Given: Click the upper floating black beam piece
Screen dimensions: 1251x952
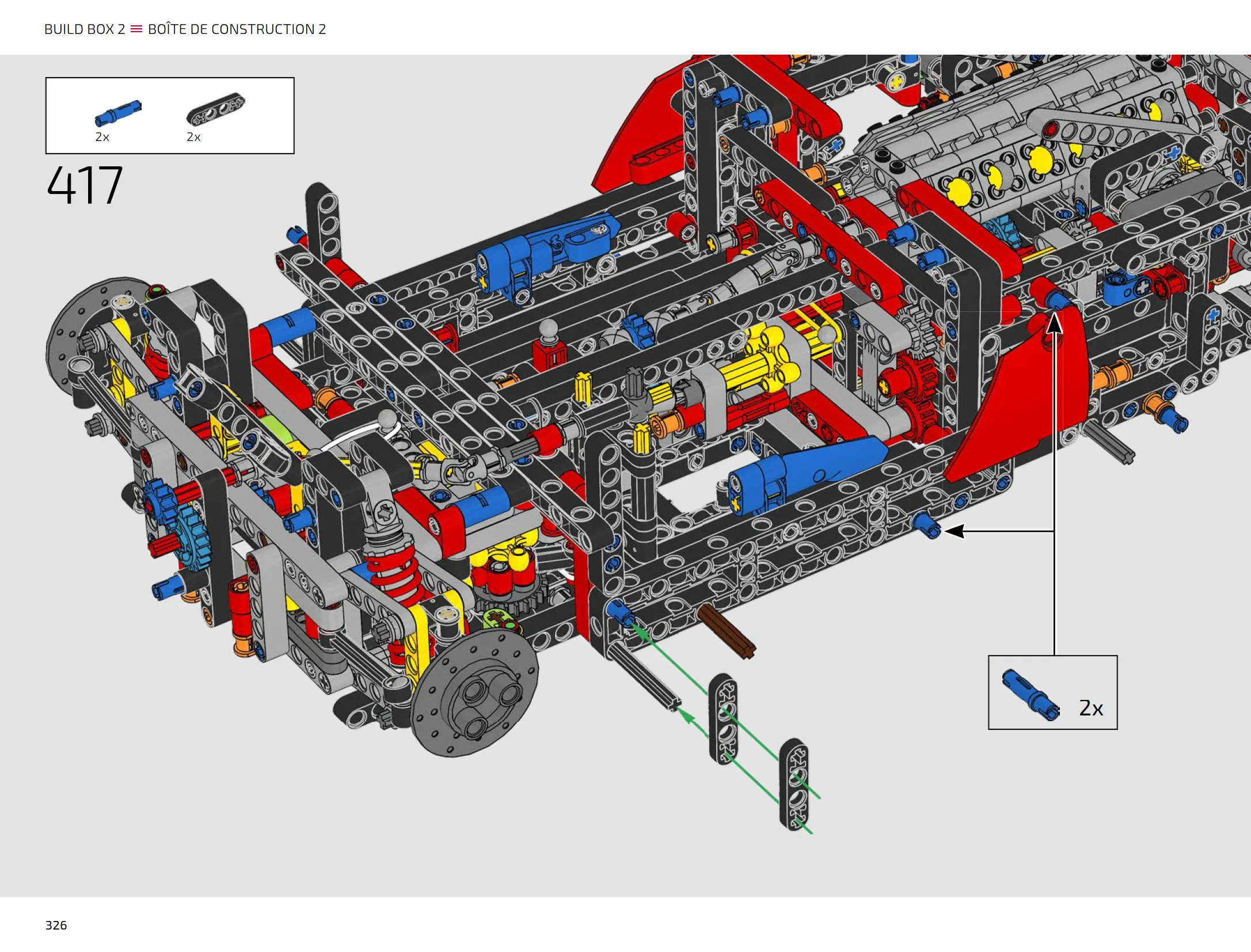Looking at the screenshot, I should click(723, 719).
